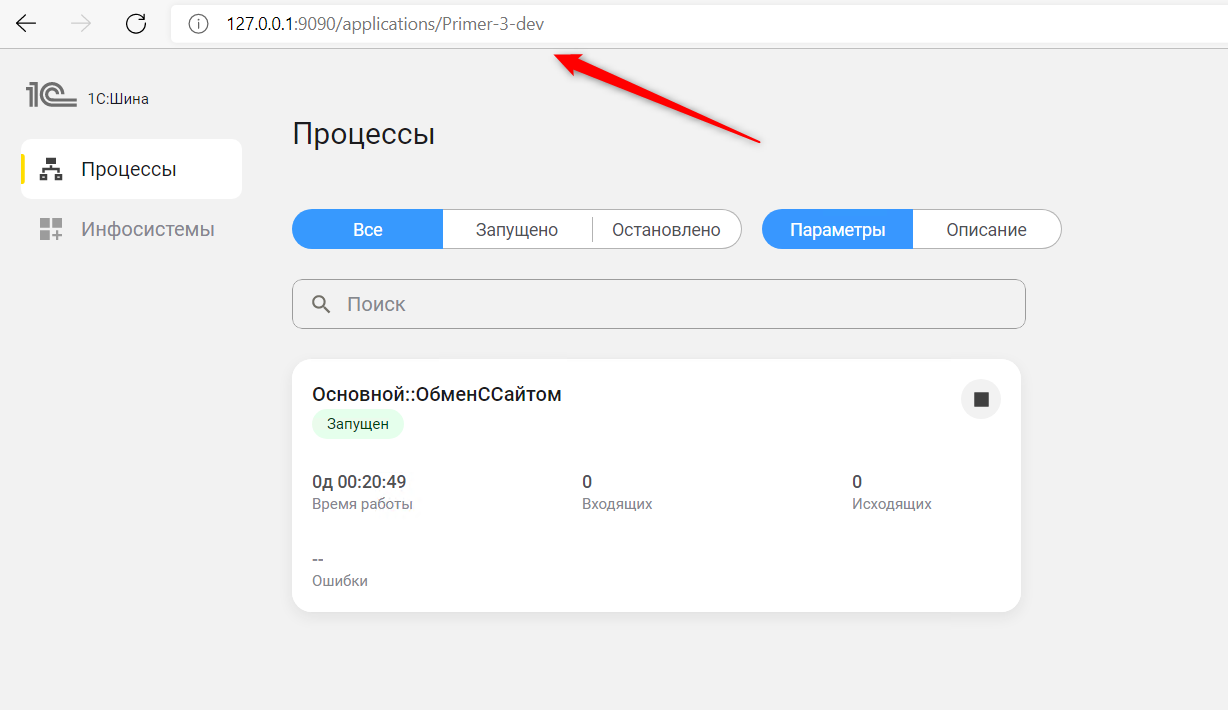This screenshot has width=1228, height=710.
Task: Switch to Описание view
Action: click(x=986, y=229)
